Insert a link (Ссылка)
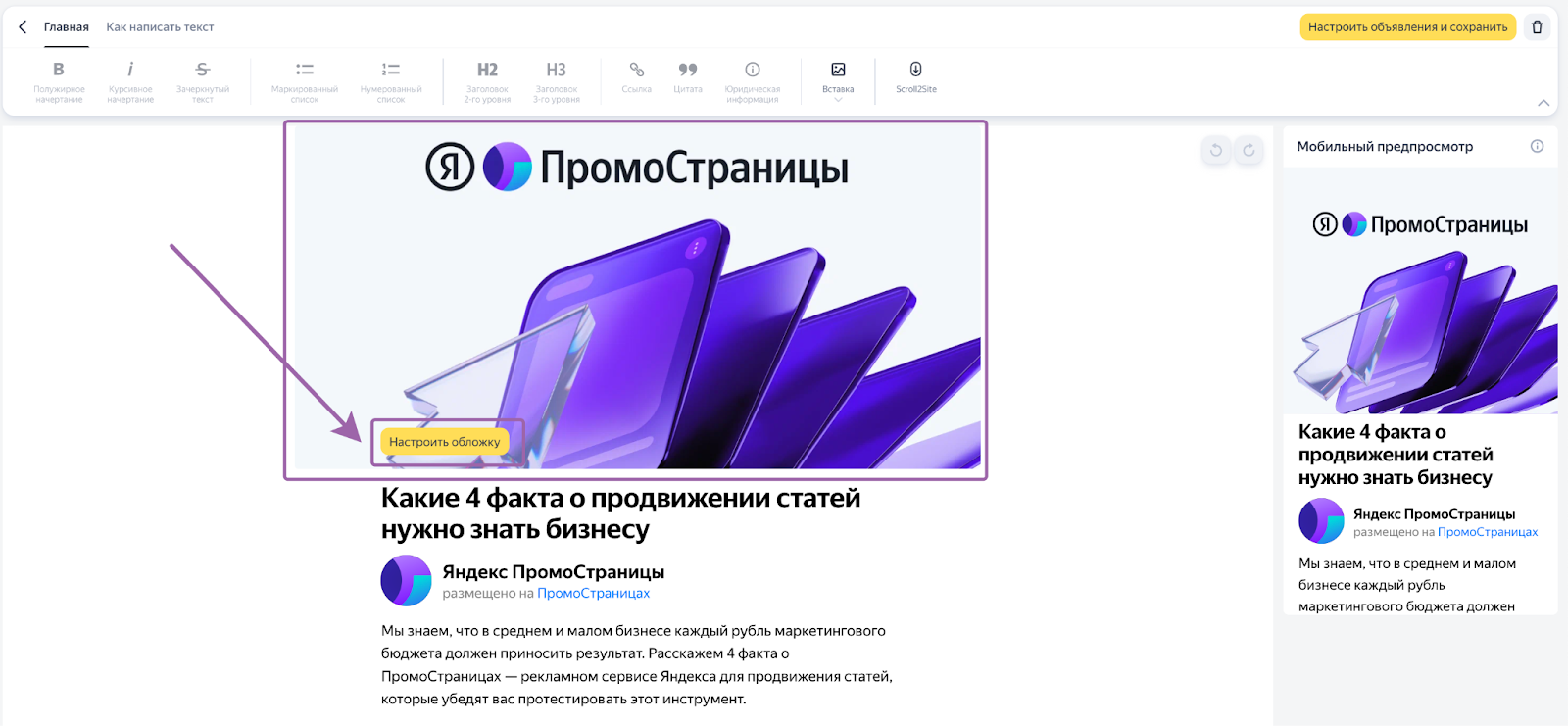The height and width of the screenshot is (726, 1568). (637, 77)
